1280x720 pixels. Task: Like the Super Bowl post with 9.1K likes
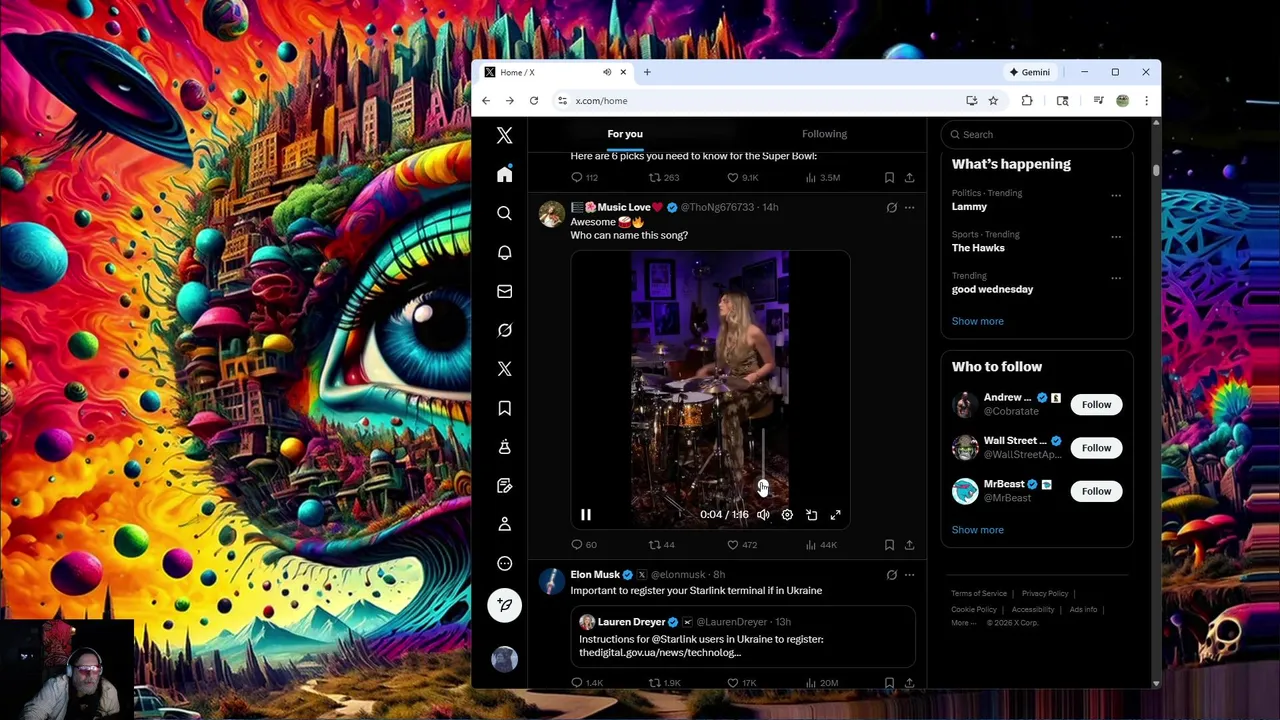[742, 177]
